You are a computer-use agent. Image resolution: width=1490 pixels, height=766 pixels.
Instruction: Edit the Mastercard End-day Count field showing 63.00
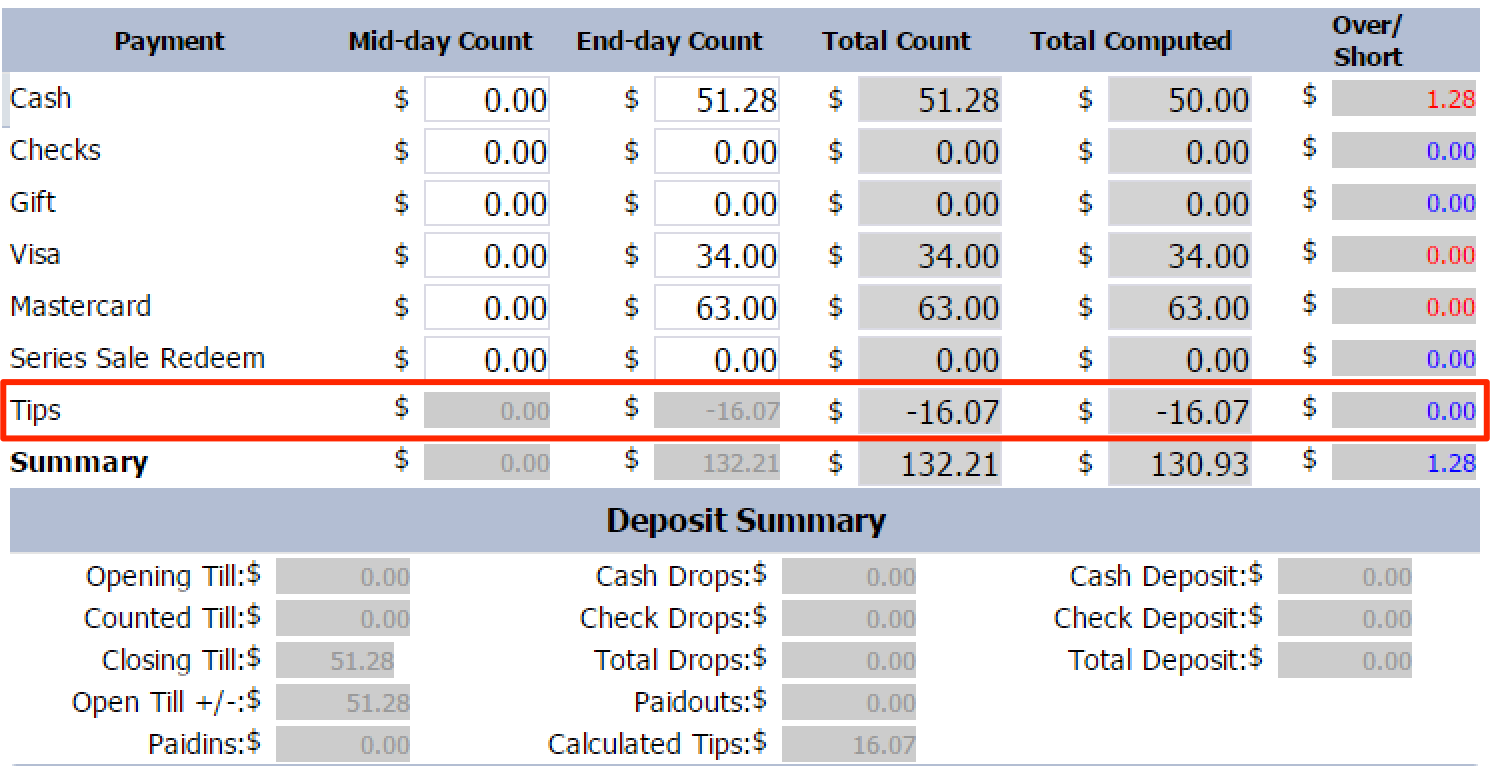coord(716,307)
